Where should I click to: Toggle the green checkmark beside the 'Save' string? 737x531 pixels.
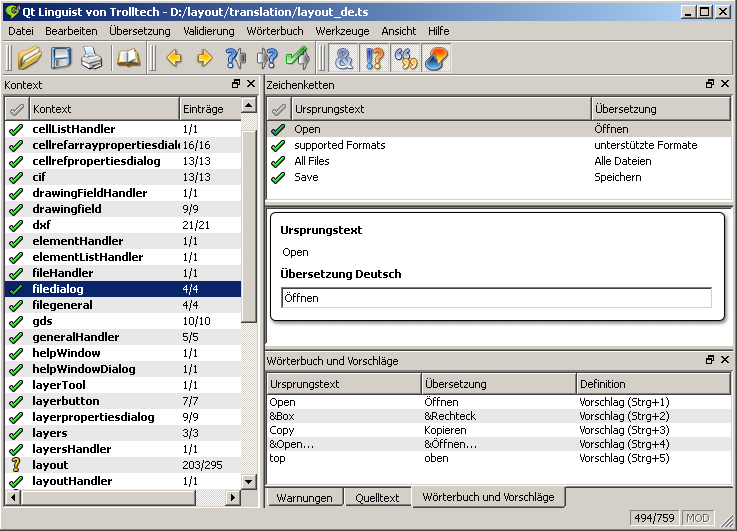point(278,177)
